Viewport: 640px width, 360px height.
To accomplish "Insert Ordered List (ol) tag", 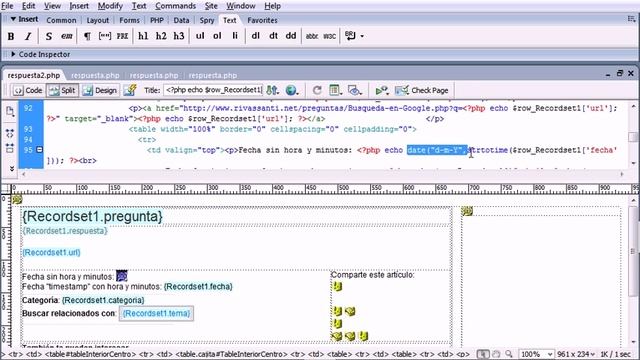I will (x=217, y=36).
